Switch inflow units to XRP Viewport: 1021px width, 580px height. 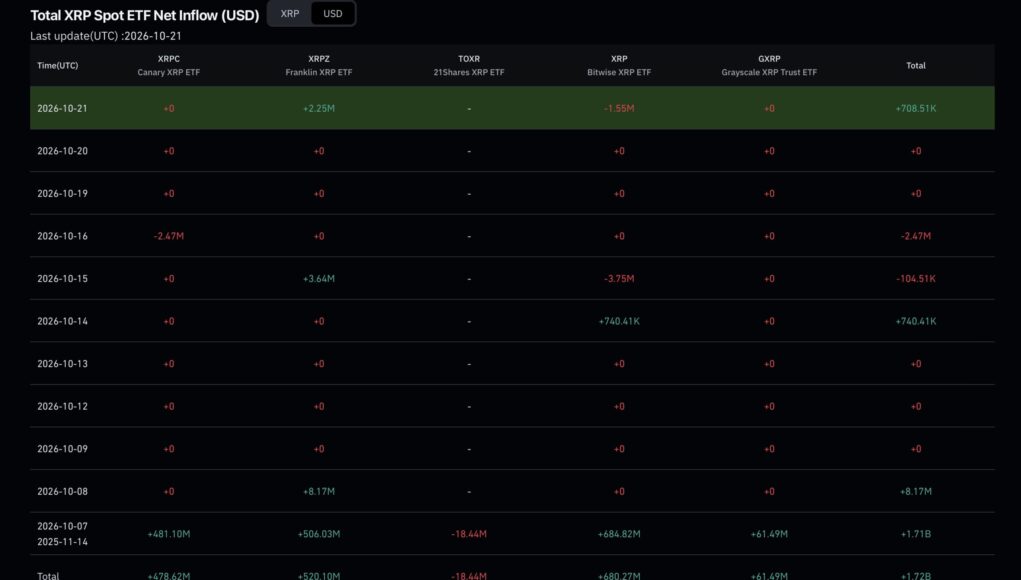[290, 14]
